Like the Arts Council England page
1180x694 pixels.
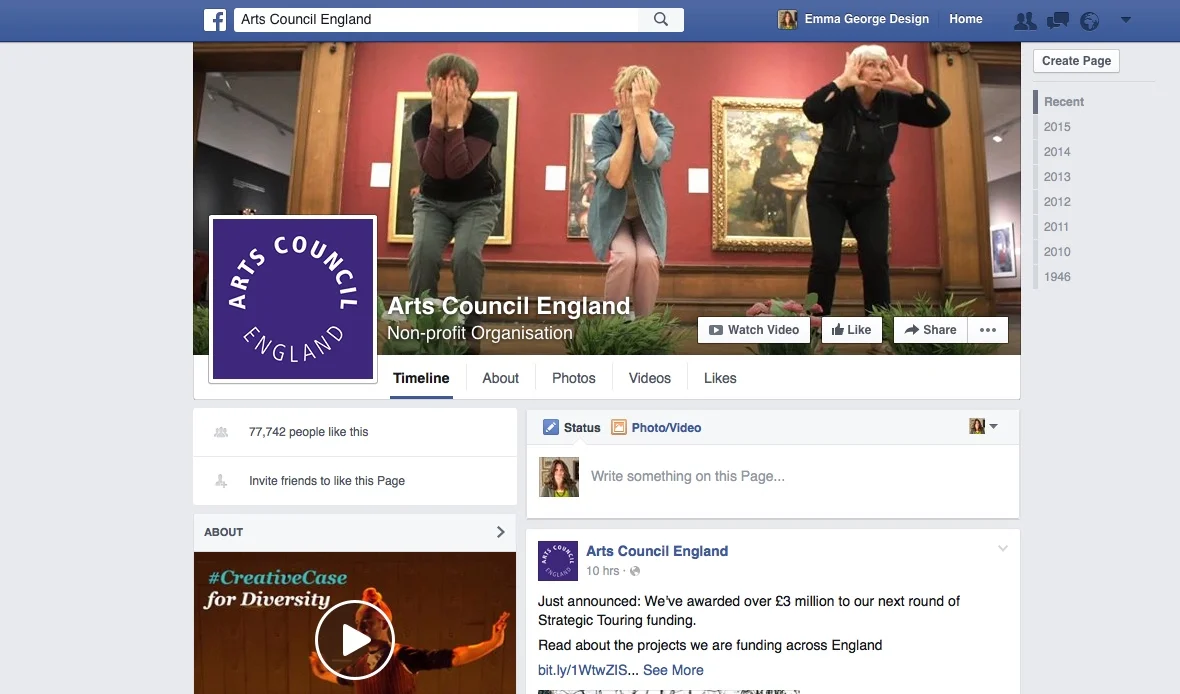click(x=851, y=330)
